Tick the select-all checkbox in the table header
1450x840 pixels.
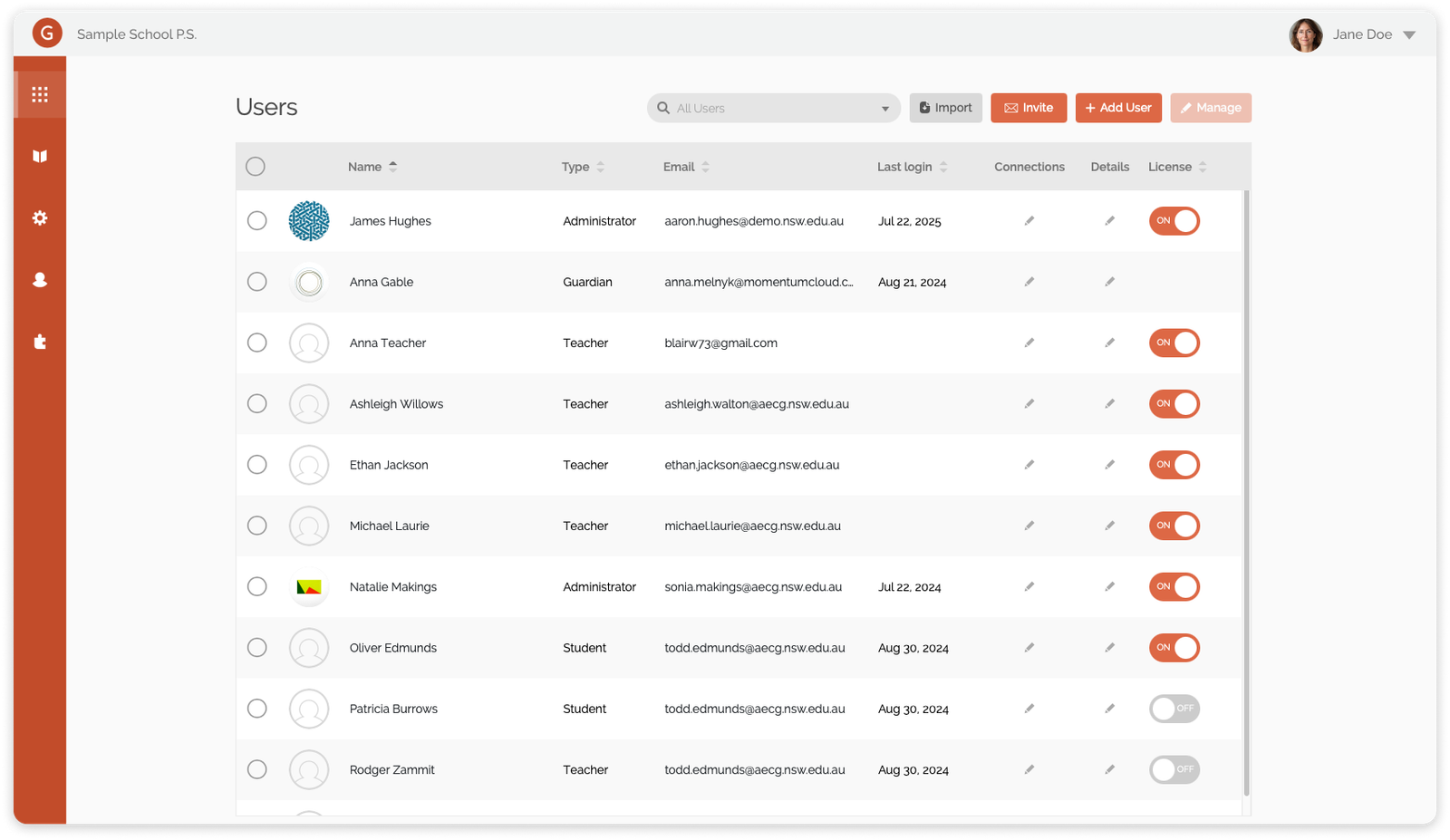(x=255, y=166)
